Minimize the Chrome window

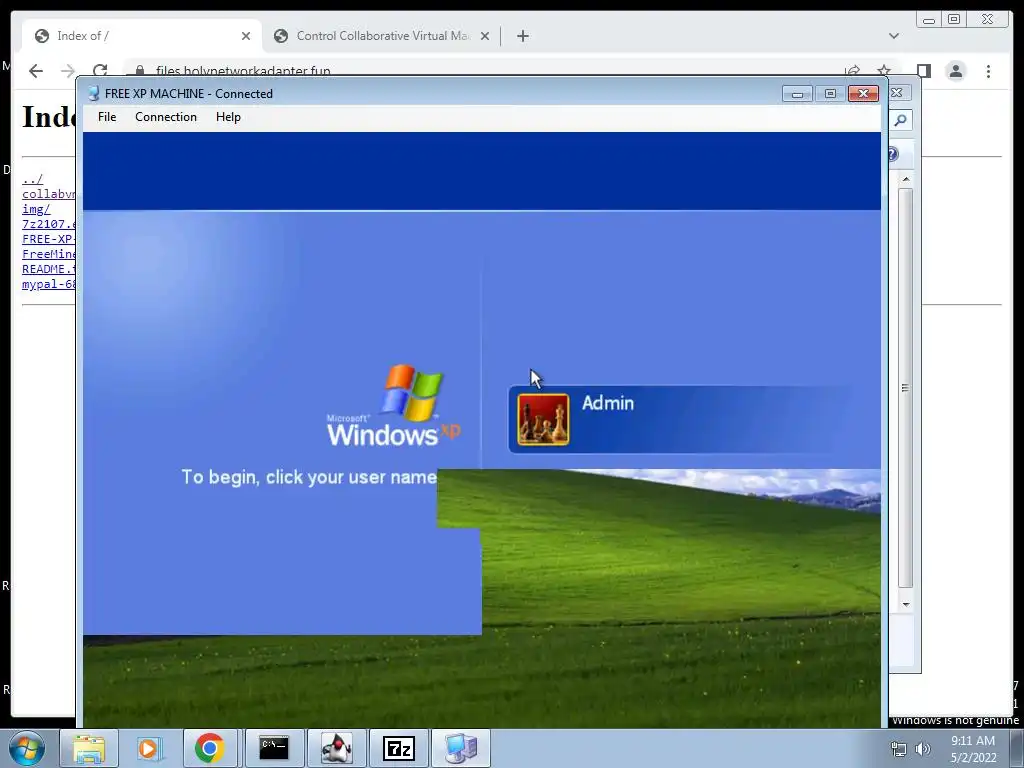(x=929, y=20)
